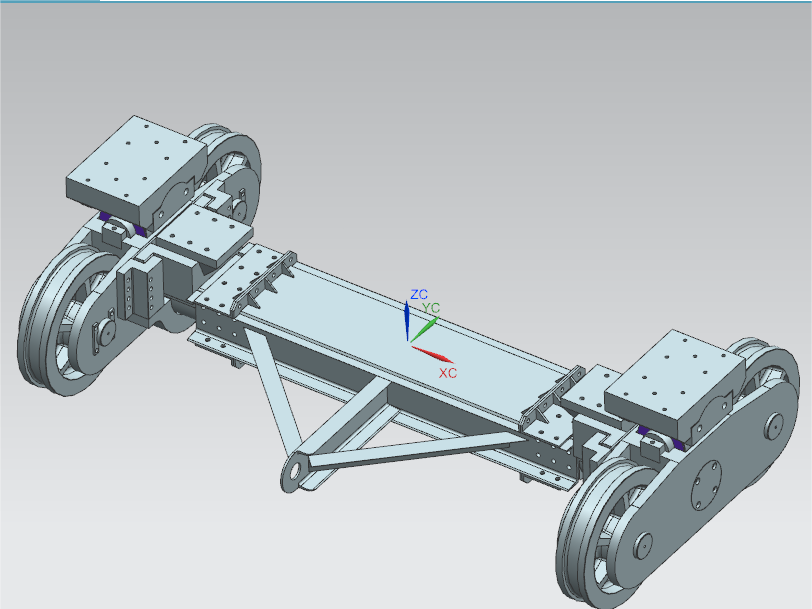Click the purple spacer under right plate

pos(647,431)
